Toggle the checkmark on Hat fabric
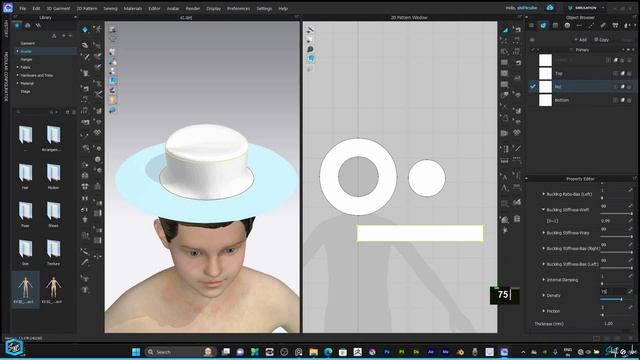Screen dimensions: 640x360 point(533,87)
